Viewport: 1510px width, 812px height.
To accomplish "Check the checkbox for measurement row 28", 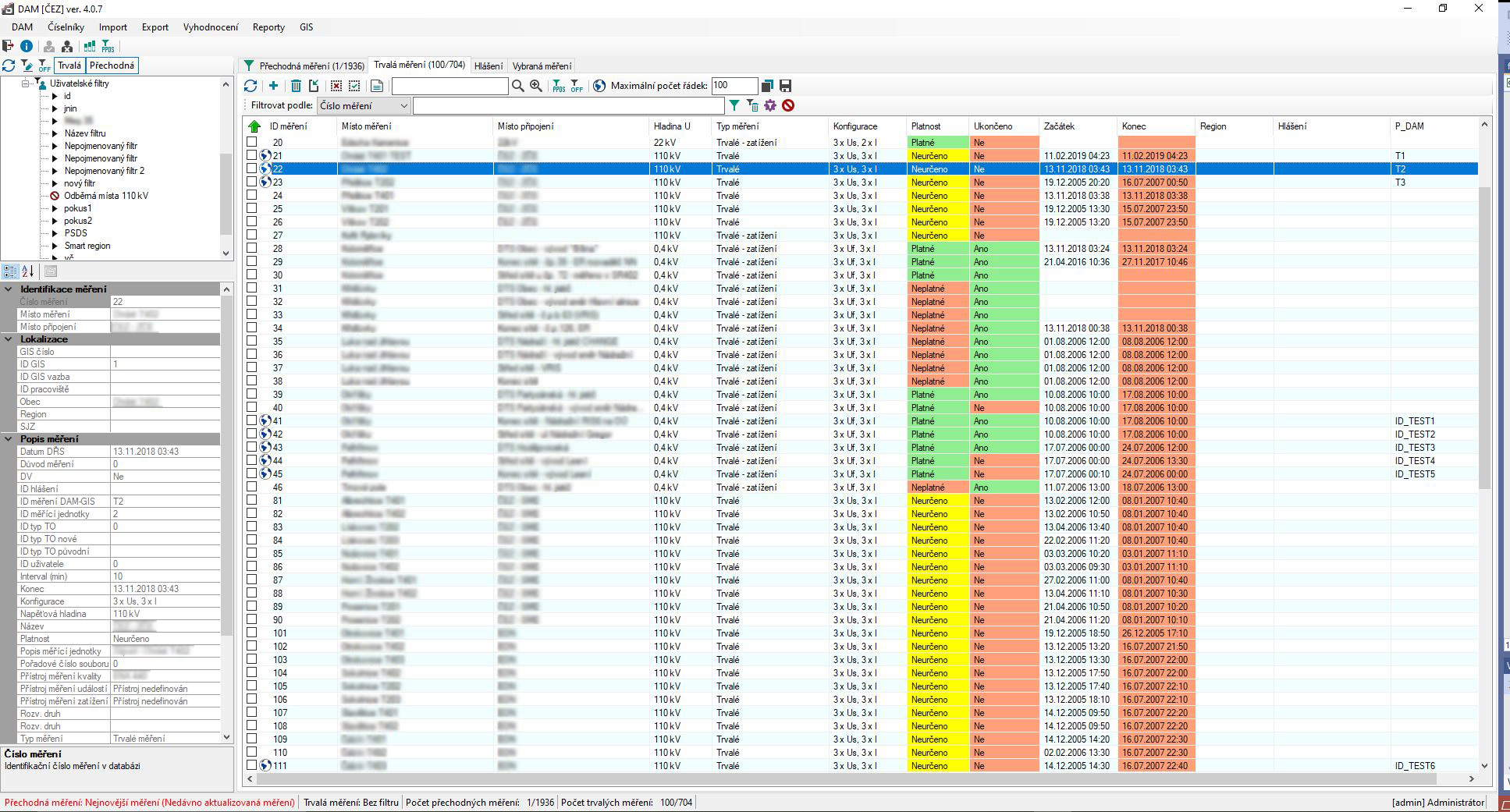I will click(252, 249).
